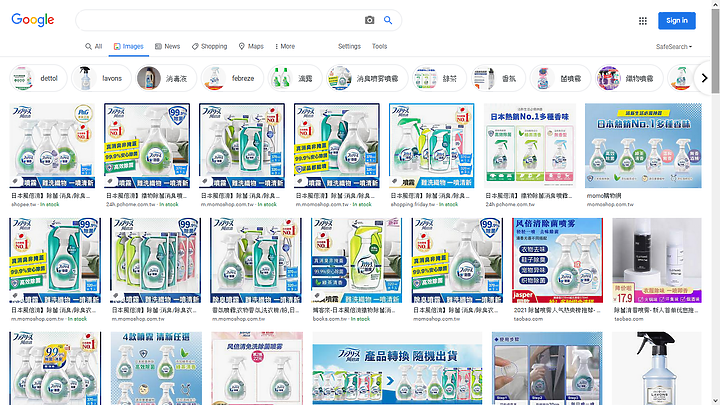The width and height of the screenshot is (720, 405).
Task: Open the books.com.tw yellow refill thumbnail
Action: click(356, 260)
